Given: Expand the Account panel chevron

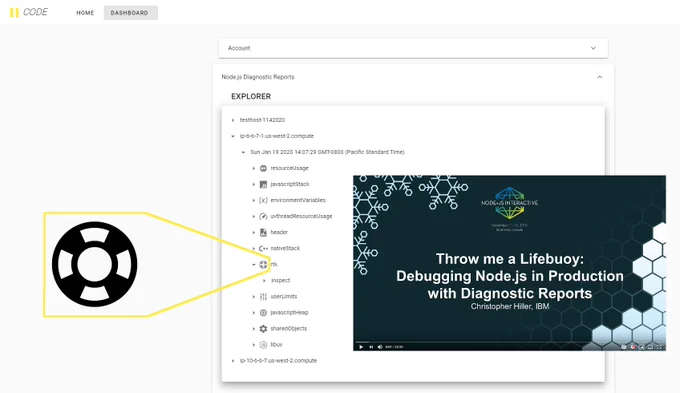Looking at the screenshot, I should [593, 48].
